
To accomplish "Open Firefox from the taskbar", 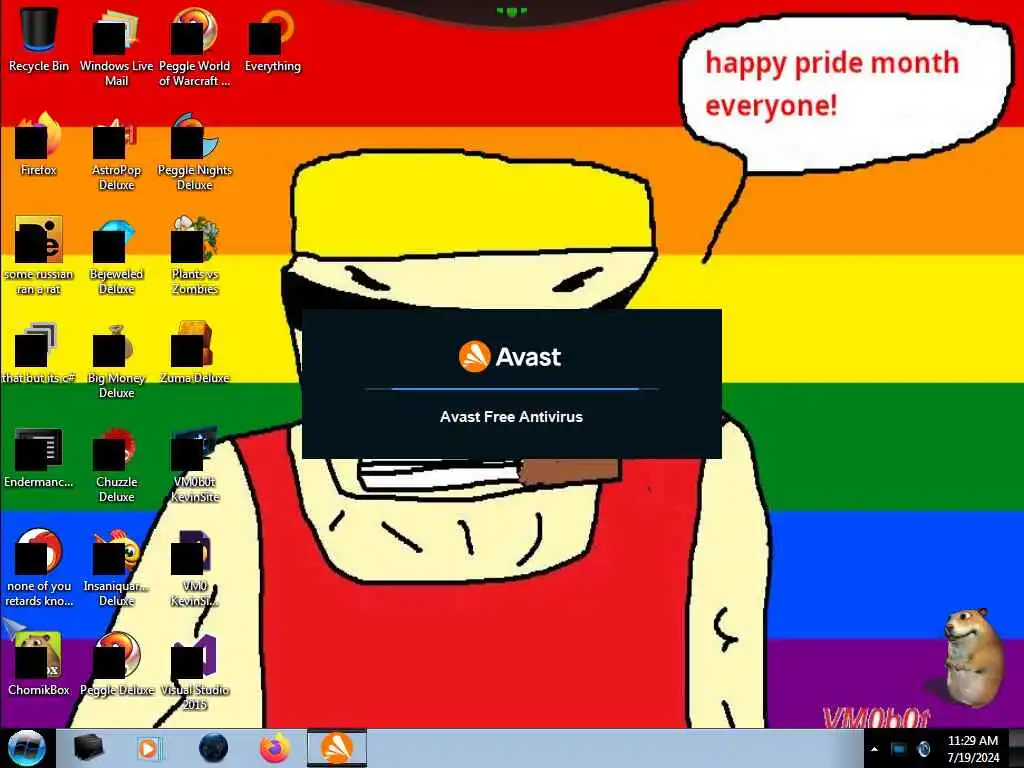I will [275, 748].
